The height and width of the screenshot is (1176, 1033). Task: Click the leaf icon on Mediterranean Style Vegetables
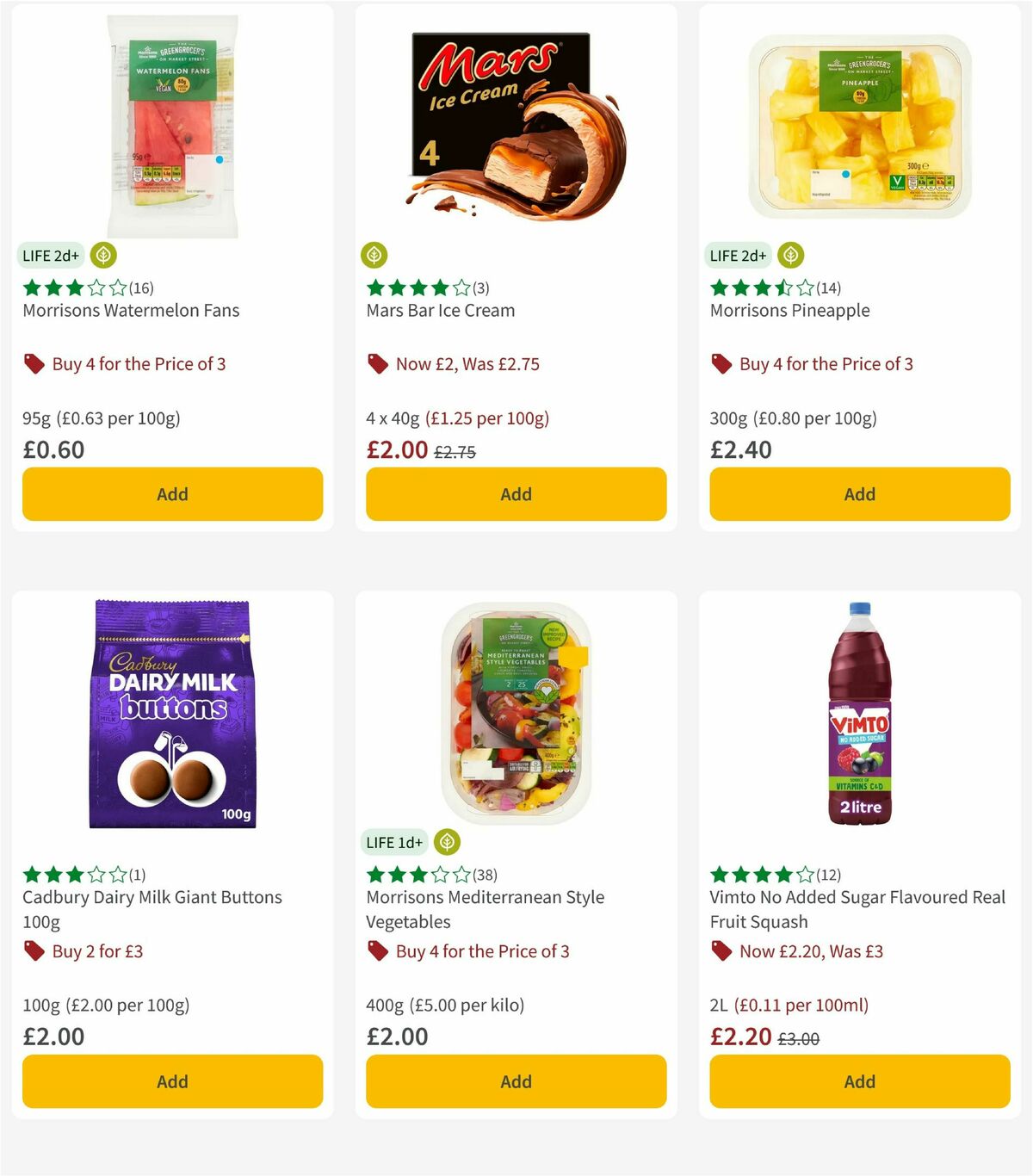pos(445,843)
